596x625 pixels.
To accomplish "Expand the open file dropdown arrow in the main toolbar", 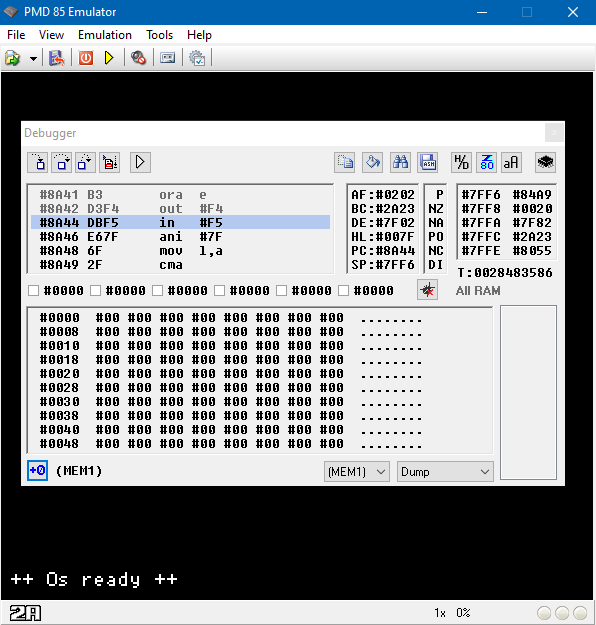I will pos(33,59).
